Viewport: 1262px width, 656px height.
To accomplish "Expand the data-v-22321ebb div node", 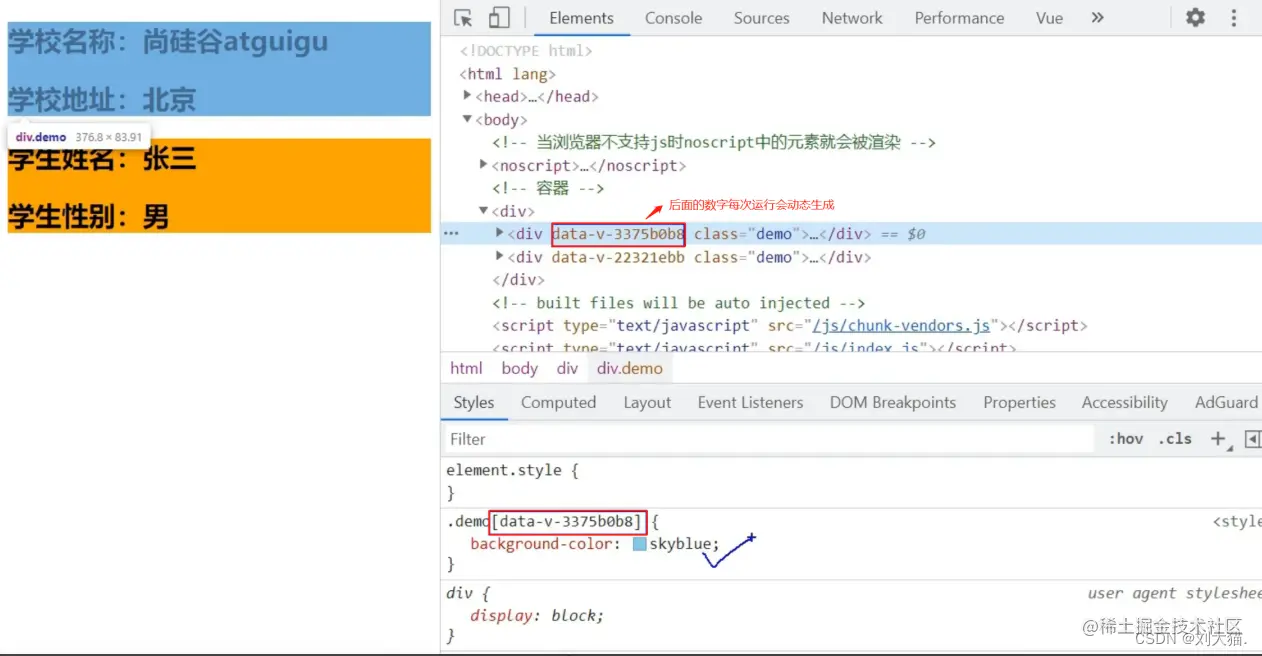I will pyautogui.click(x=500, y=256).
